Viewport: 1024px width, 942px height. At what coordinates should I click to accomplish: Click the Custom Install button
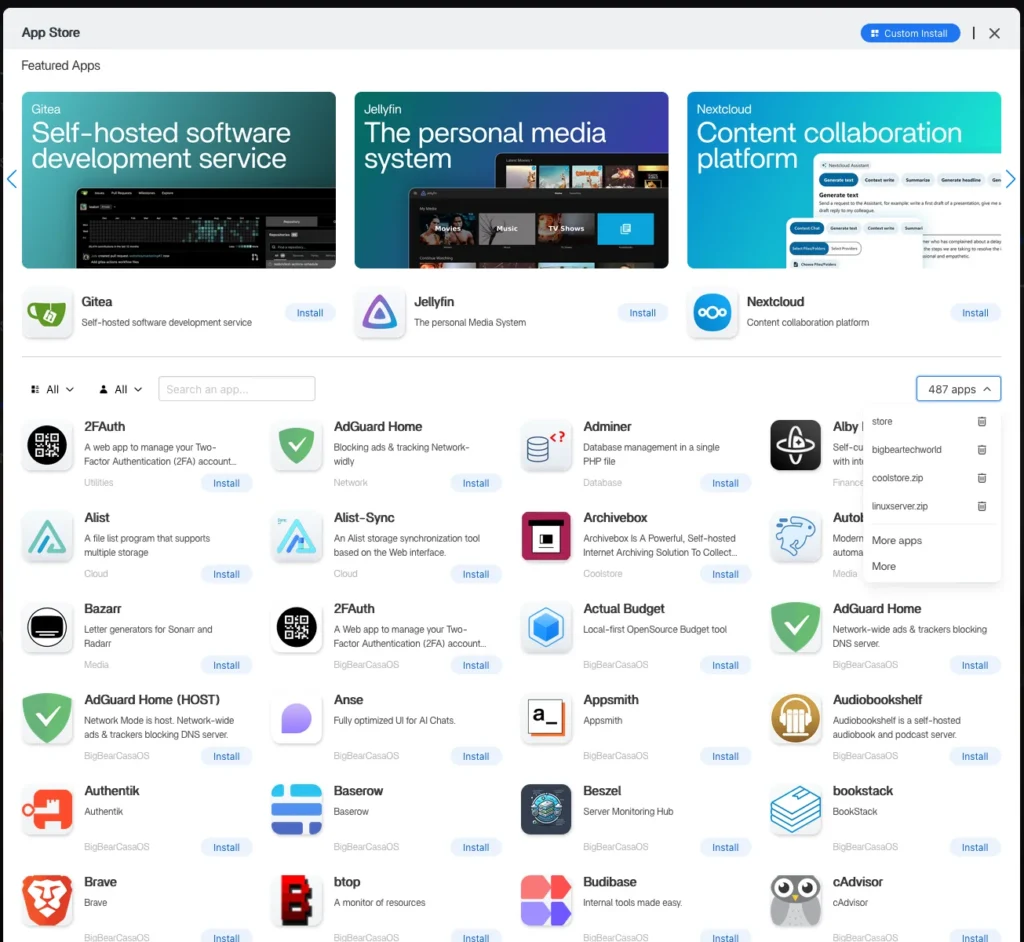tap(910, 33)
